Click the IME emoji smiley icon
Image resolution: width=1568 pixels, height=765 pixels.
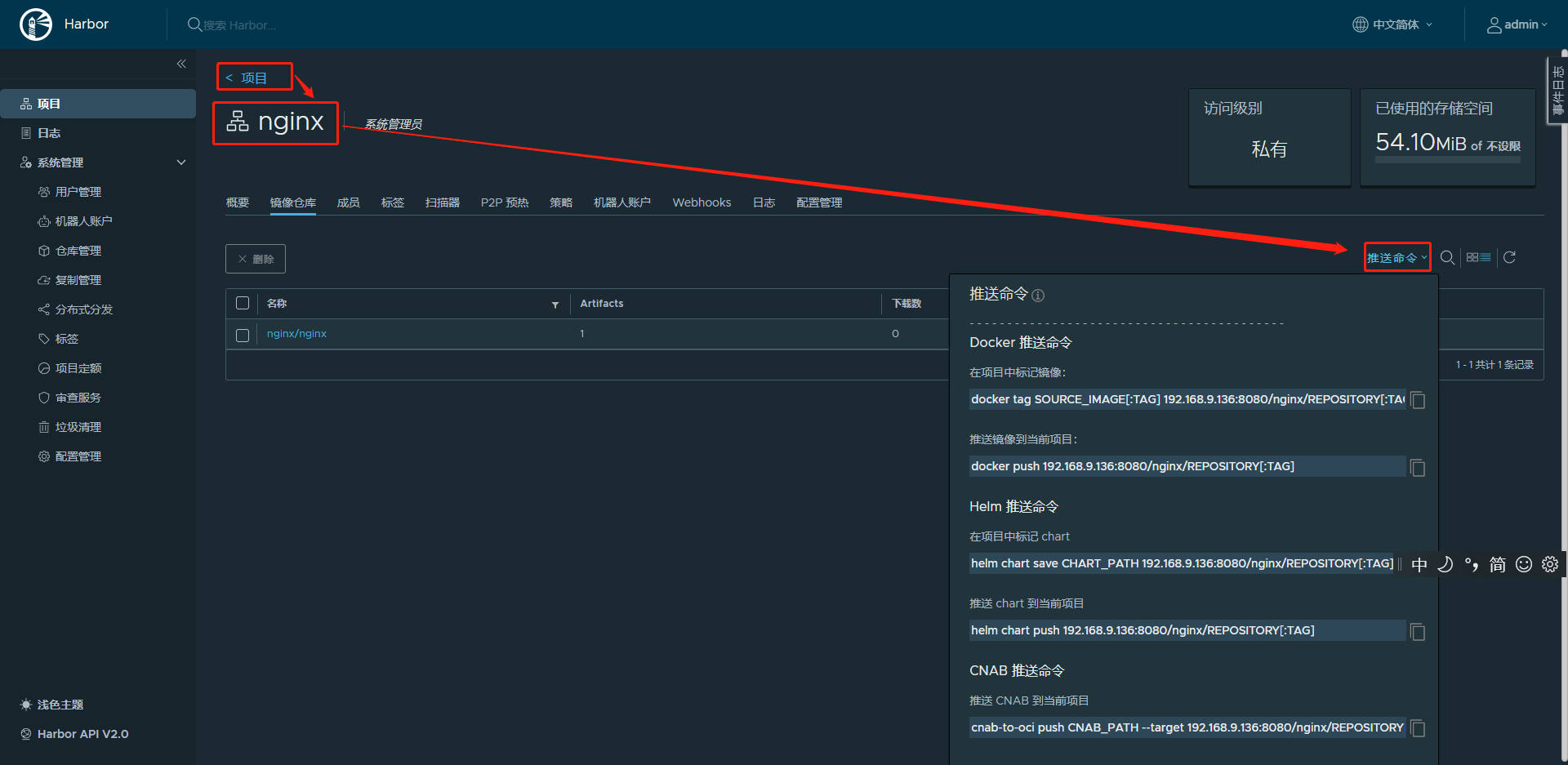click(1524, 564)
